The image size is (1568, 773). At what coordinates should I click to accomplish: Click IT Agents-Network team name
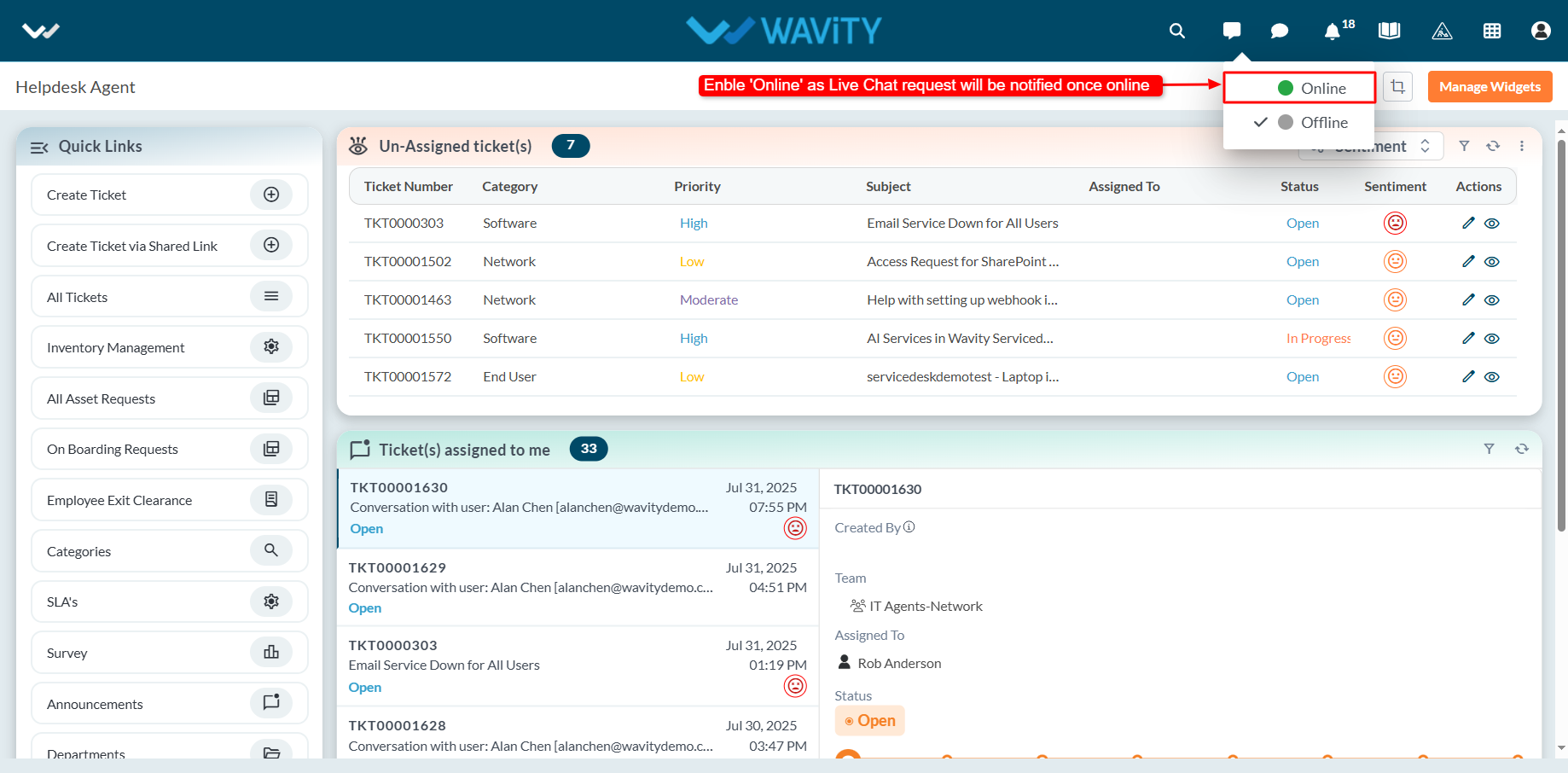click(926, 607)
